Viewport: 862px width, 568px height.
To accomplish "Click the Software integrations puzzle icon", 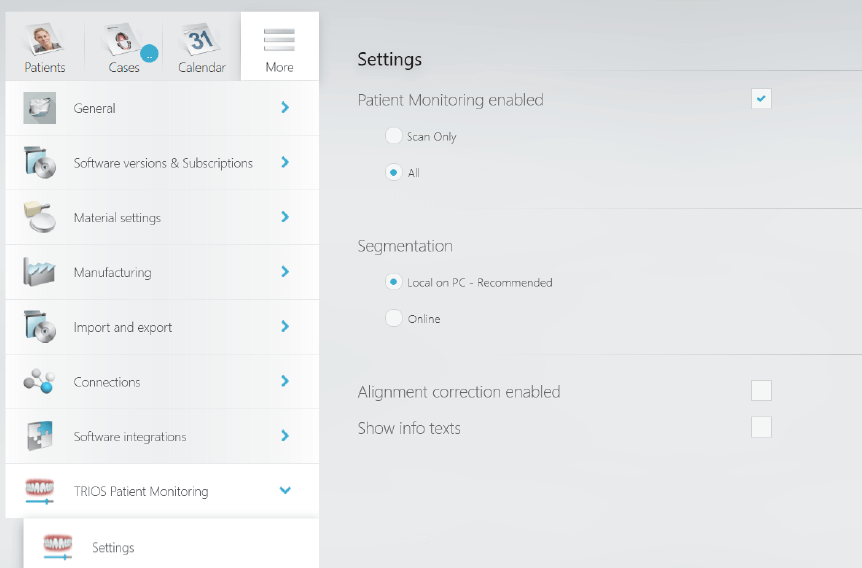I will [40, 435].
